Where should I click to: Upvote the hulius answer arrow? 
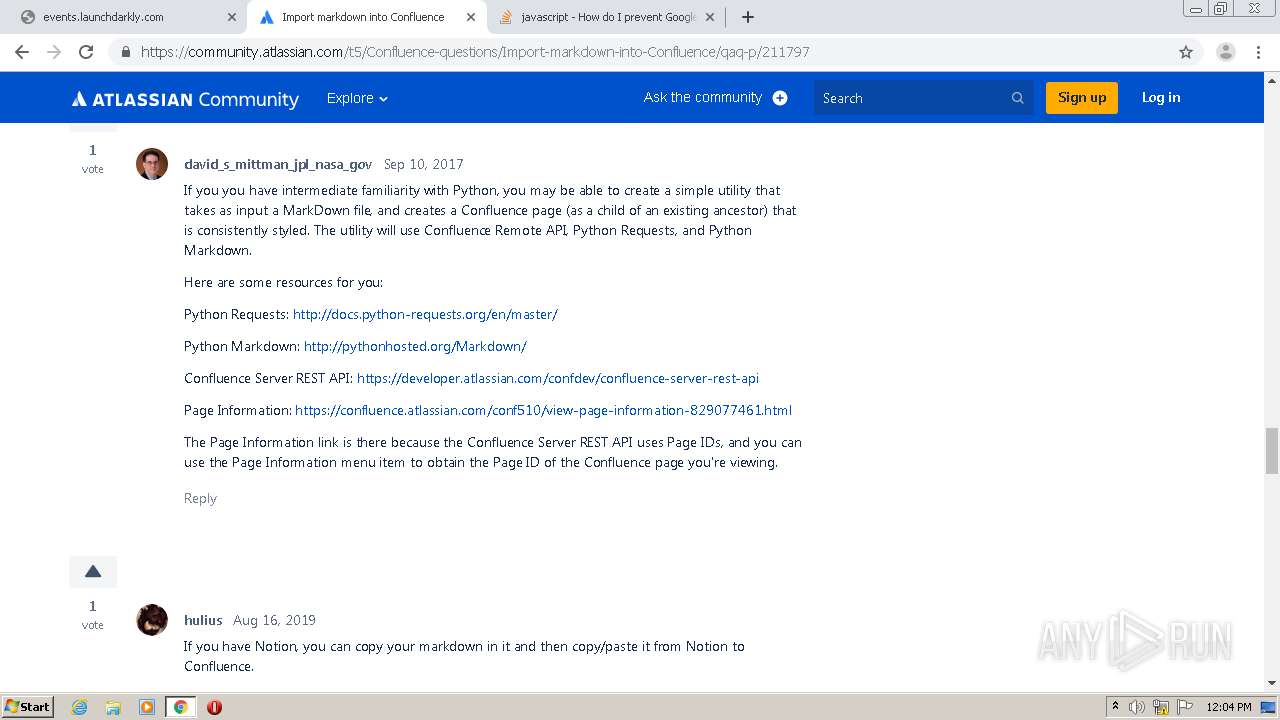pos(93,572)
